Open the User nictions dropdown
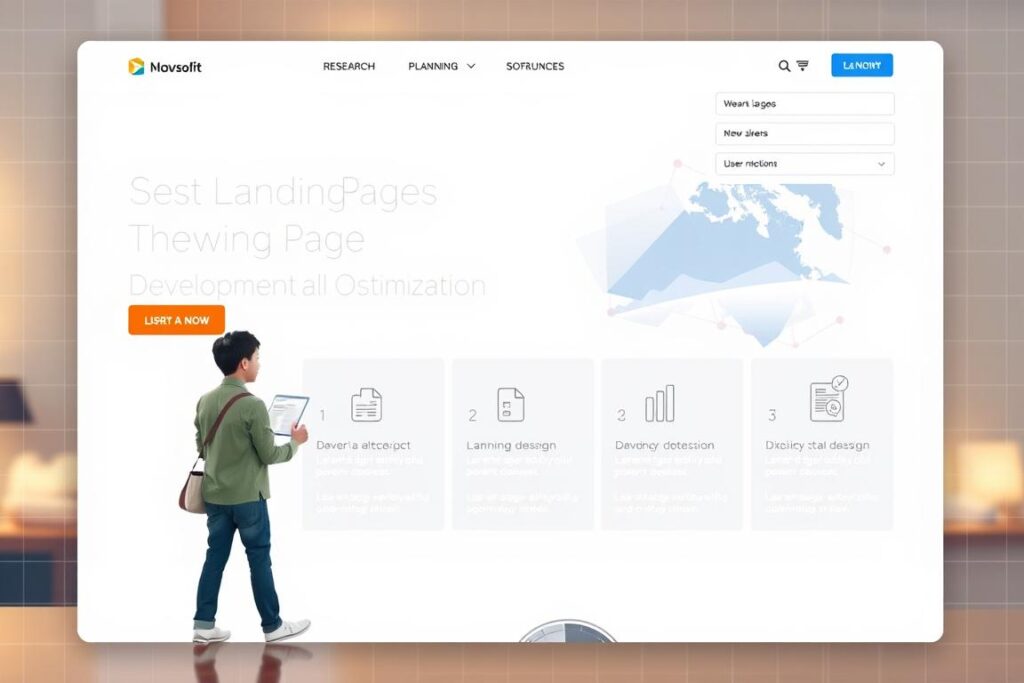 tap(805, 164)
